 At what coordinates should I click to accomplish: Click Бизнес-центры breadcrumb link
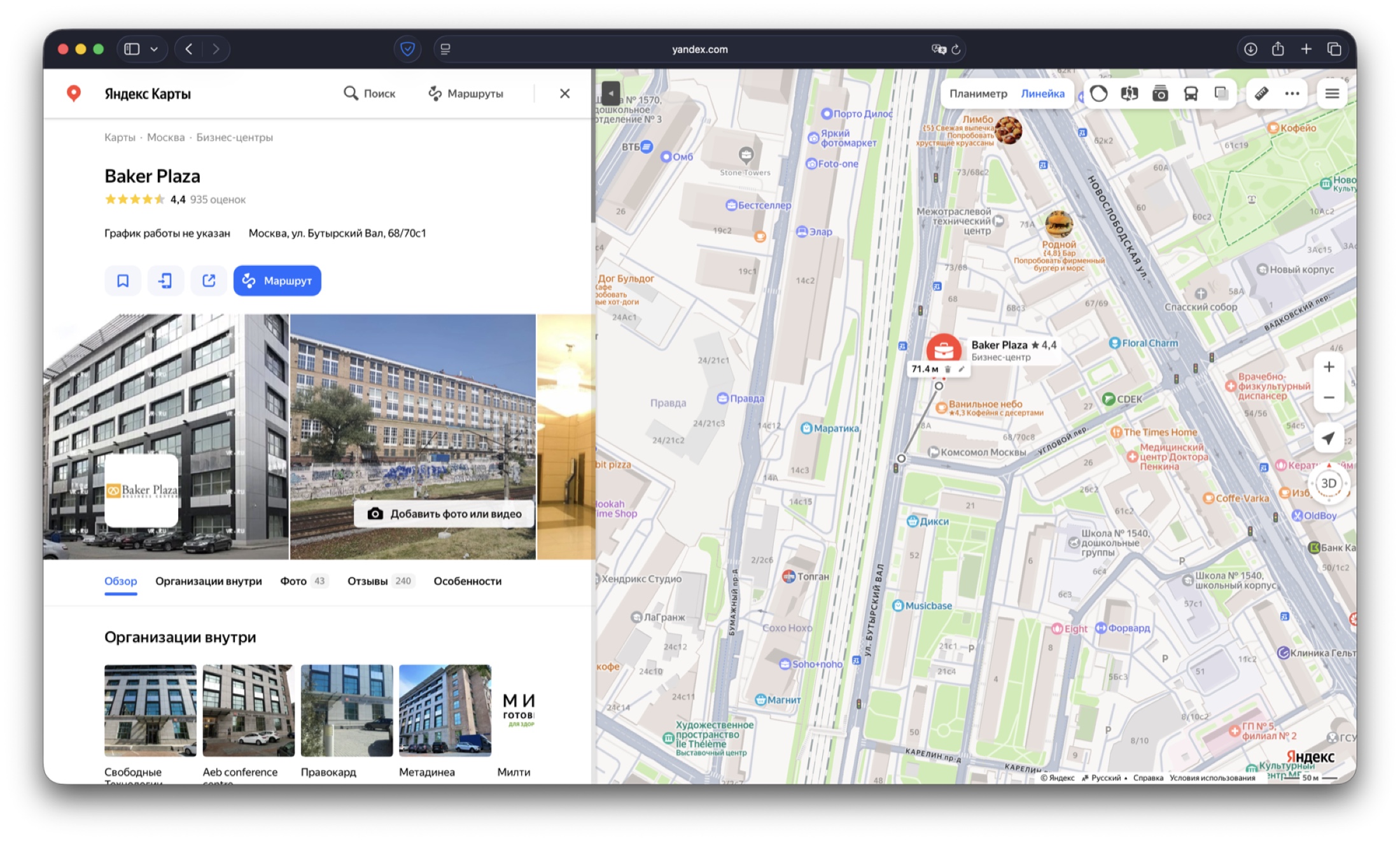234,137
